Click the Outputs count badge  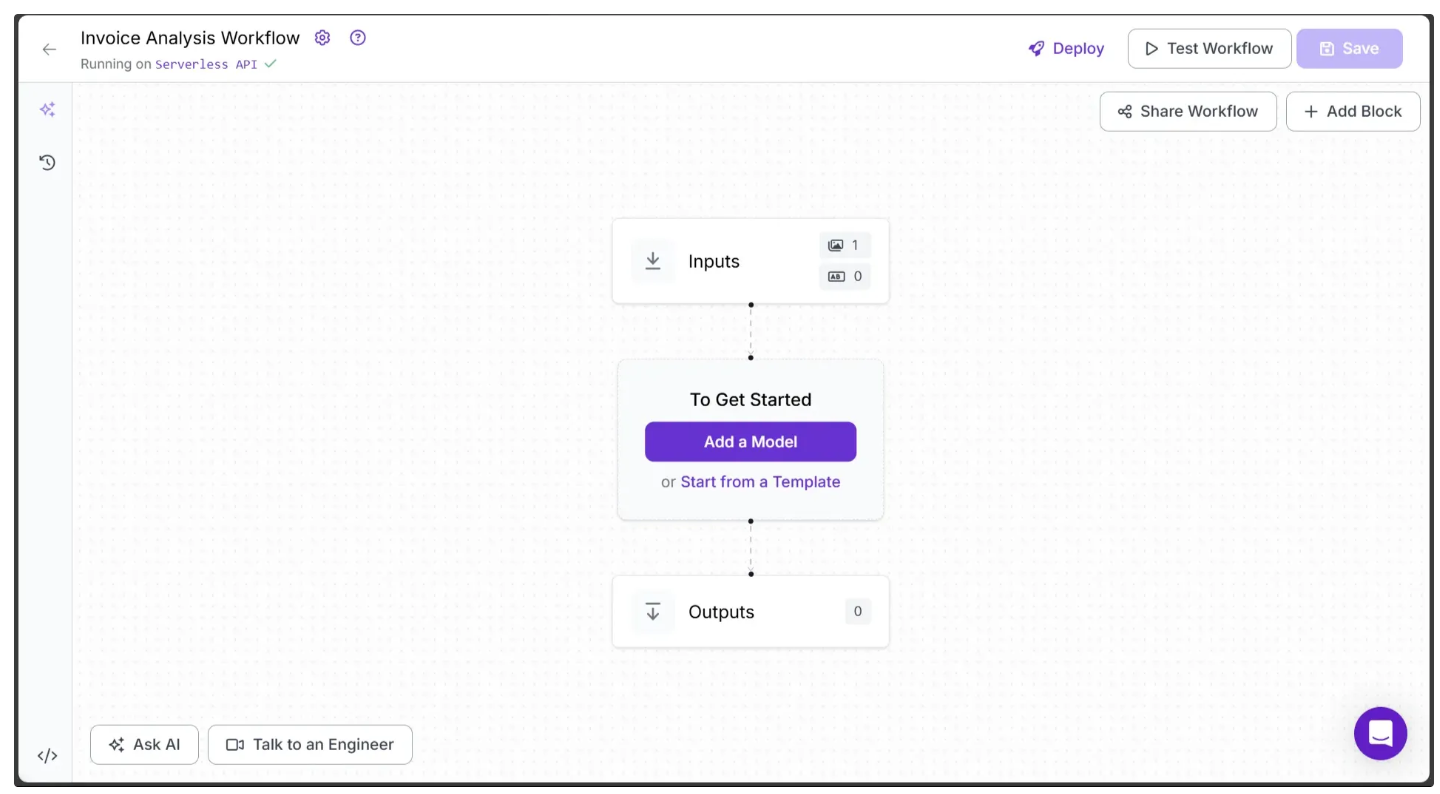[x=857, y=611]
